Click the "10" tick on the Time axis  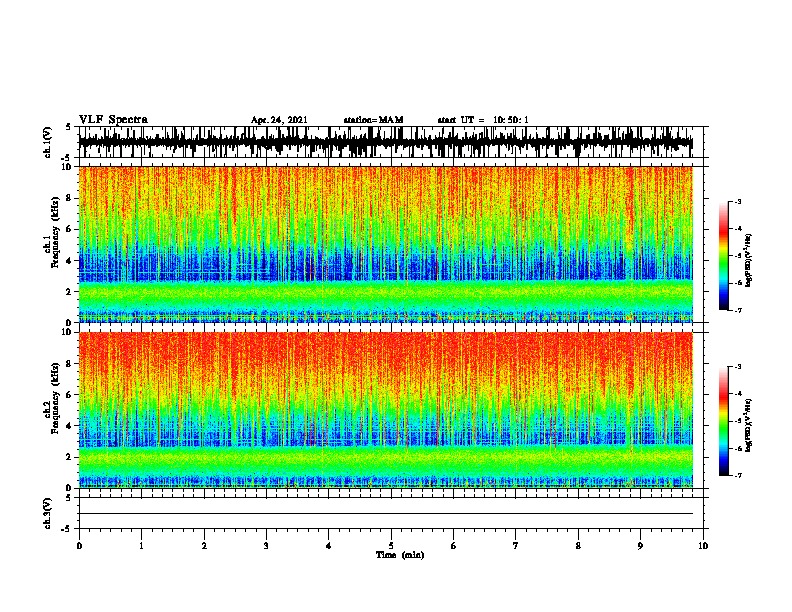pyautogui.click(x=703, y=546)
